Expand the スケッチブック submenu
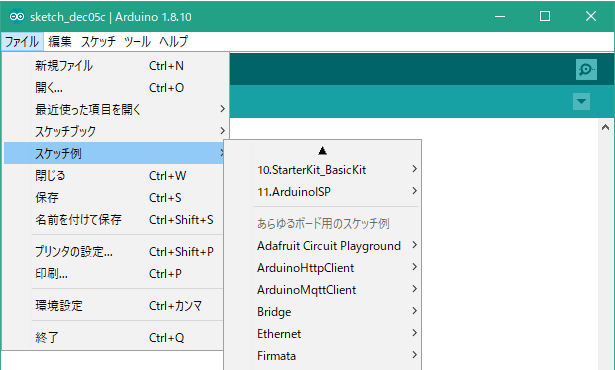 pyautogui.click(x=114, y=131)
